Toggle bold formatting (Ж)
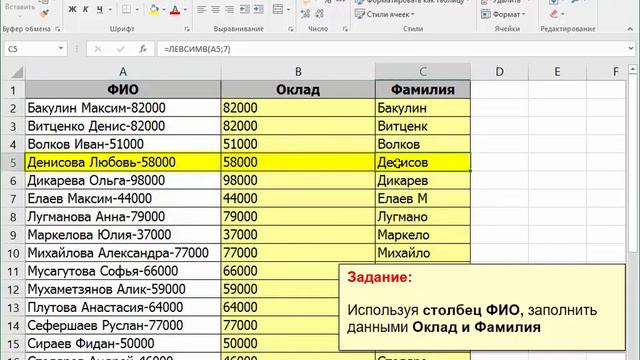This screenshot has width=640, height=360. (x=72, y=9)
